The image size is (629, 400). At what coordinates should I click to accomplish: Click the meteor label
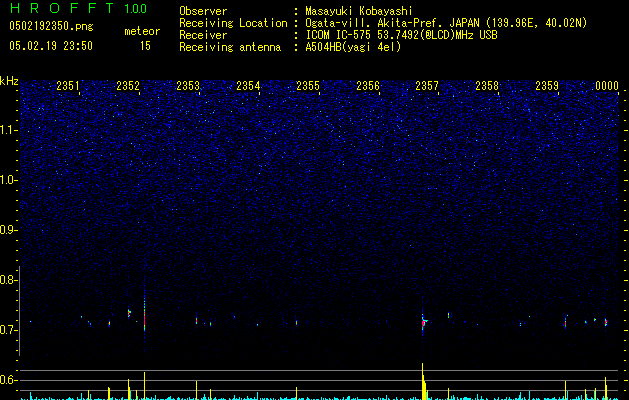point(142,31)
